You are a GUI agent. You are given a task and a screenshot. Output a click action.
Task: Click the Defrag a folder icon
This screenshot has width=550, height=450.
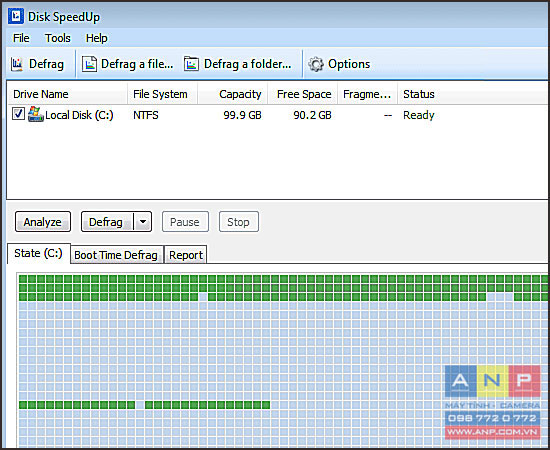[x=191, y=64]
